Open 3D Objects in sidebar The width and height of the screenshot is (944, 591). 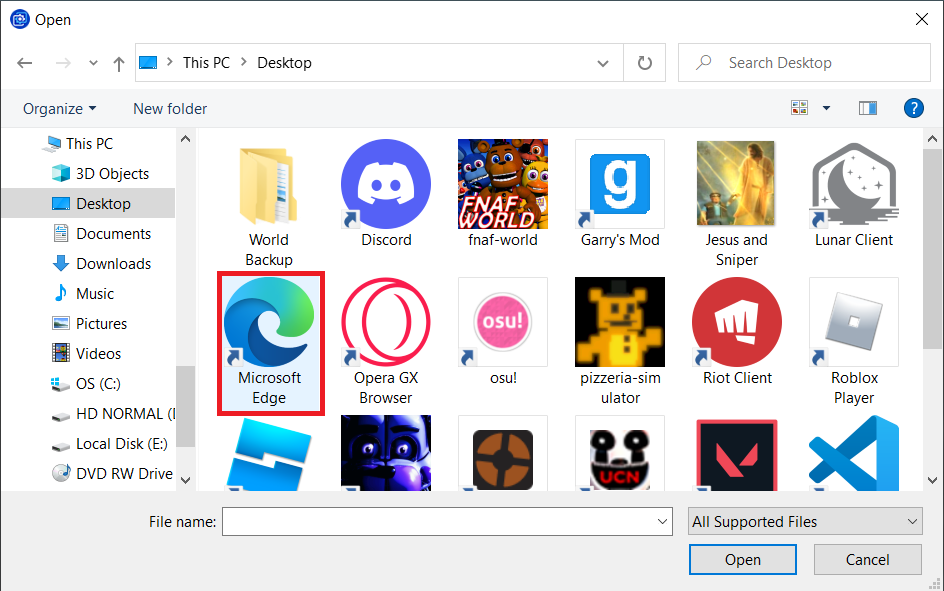tap(101, 174)
